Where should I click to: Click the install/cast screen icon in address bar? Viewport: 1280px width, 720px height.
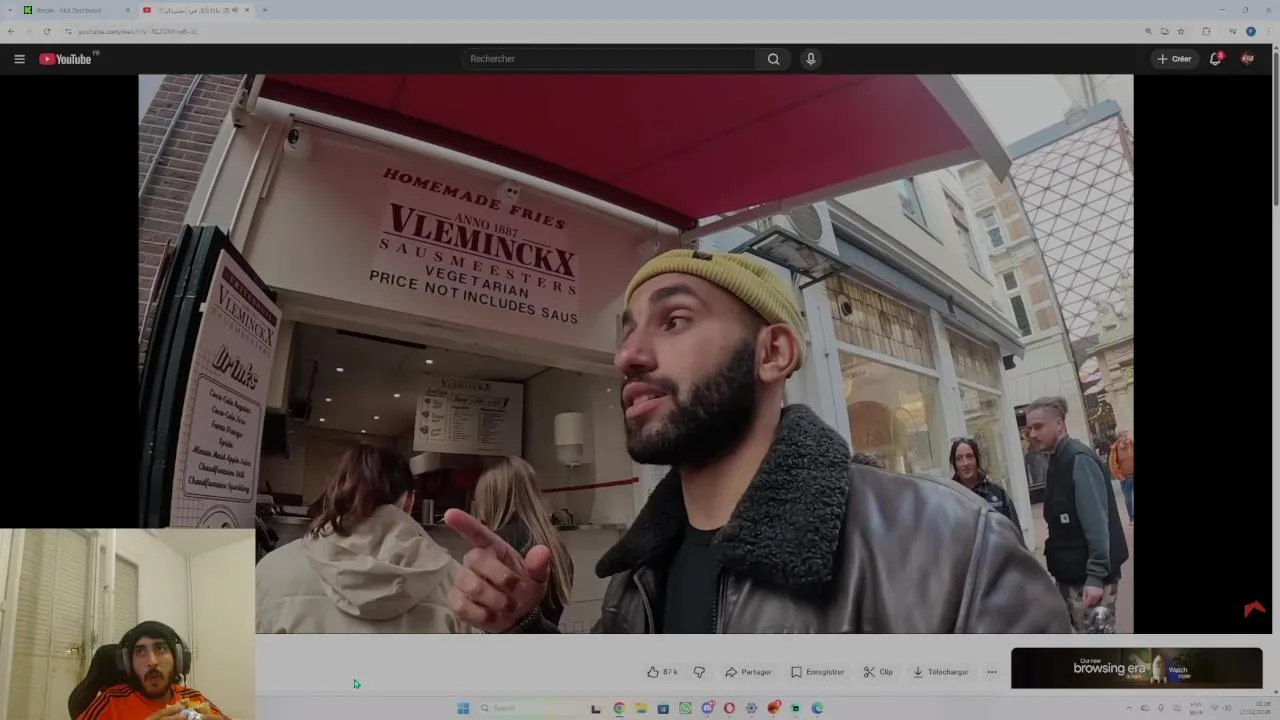click(x=1164, y=31)
